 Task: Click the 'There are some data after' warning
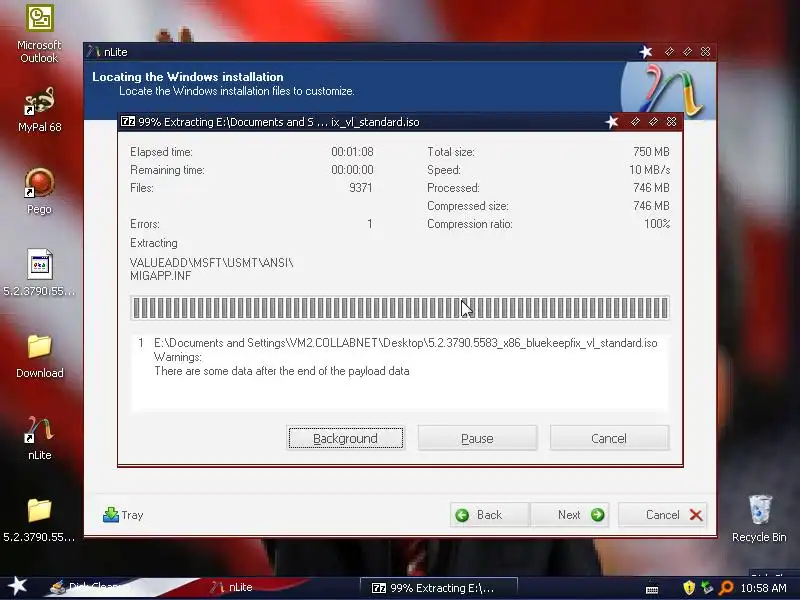pos(282,371)
